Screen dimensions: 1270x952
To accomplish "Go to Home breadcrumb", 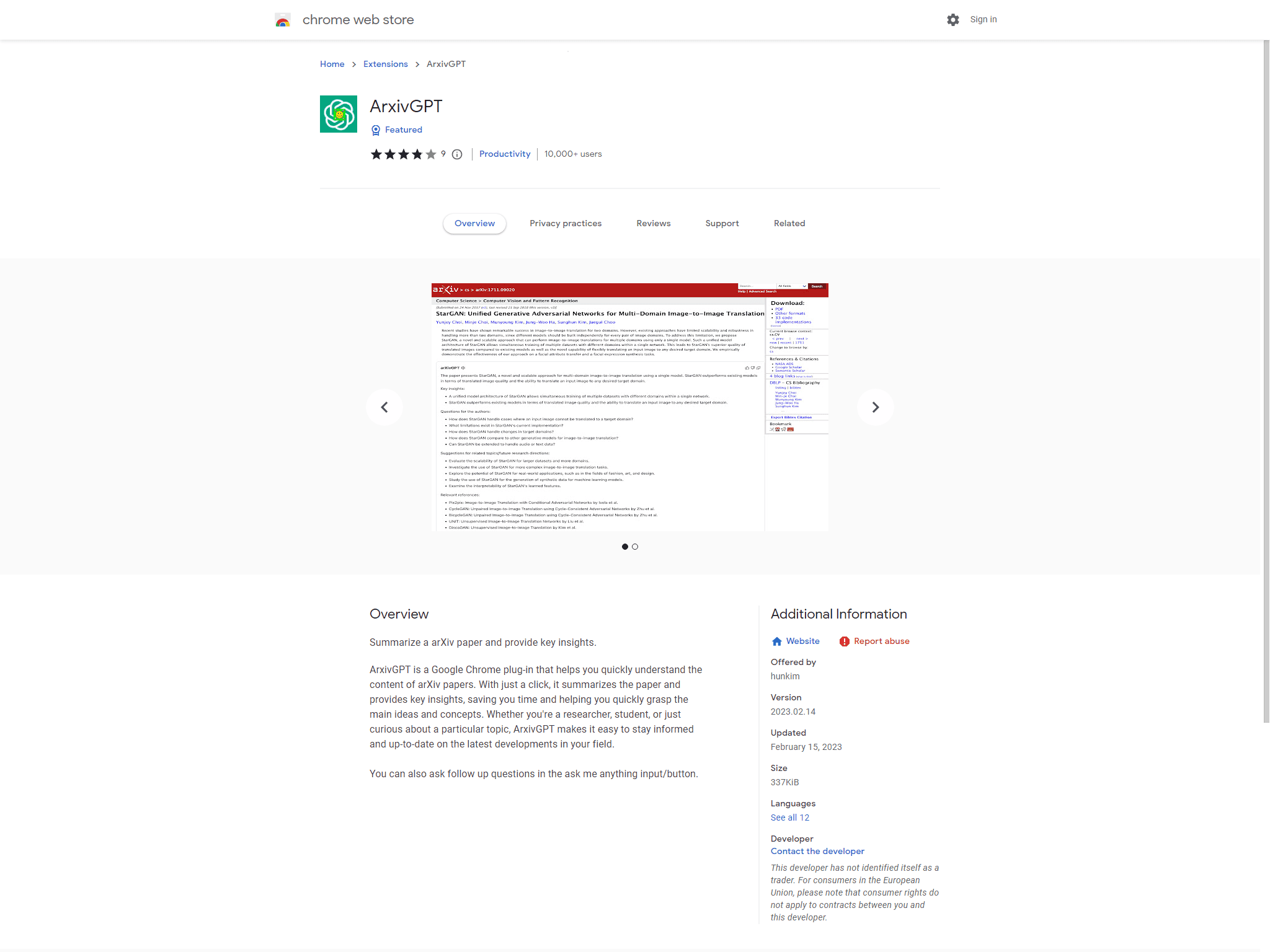I will [x=332, y=64].
